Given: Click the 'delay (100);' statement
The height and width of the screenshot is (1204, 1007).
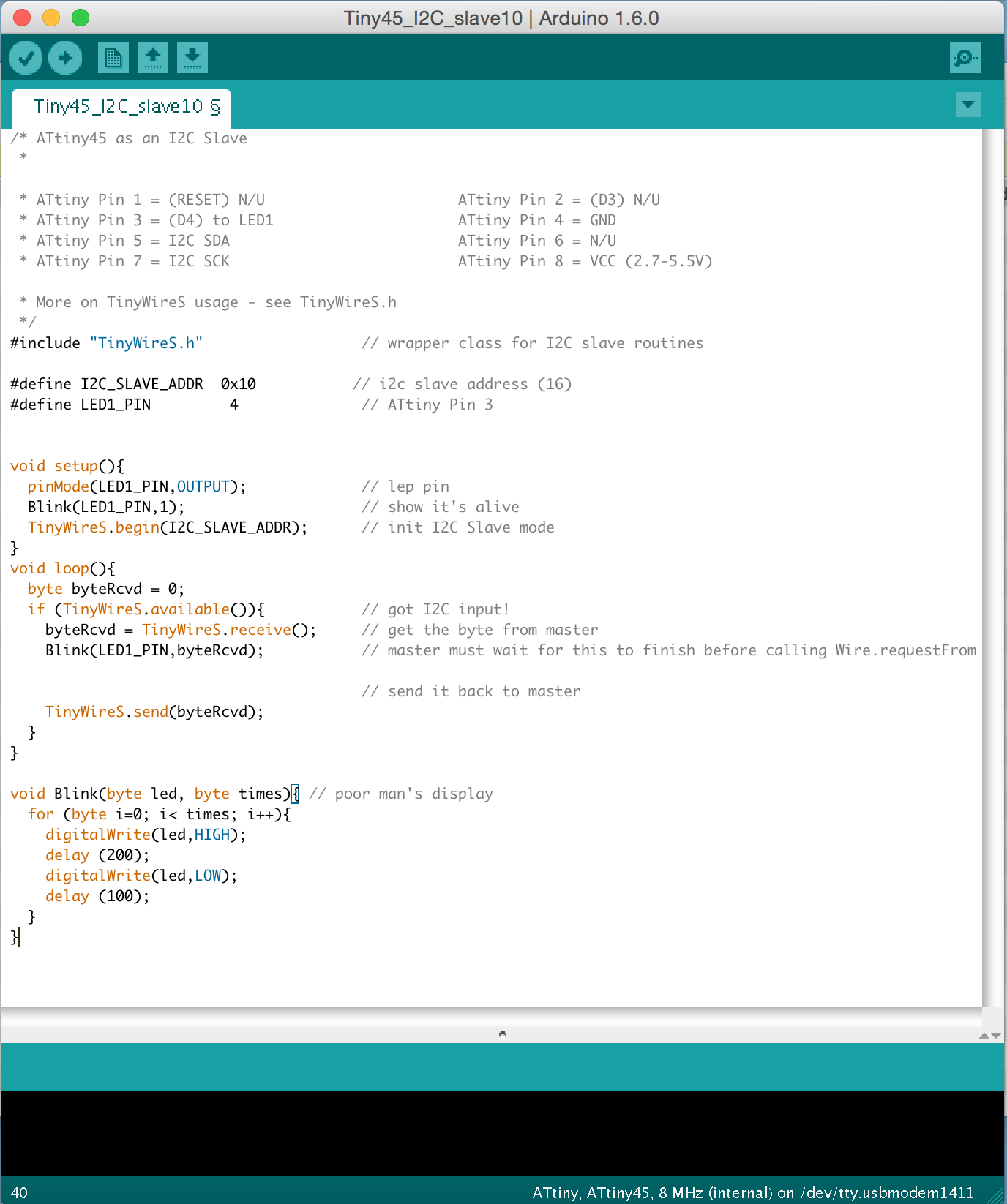Looking at the screenshot, I should pyautogui.click(x=97, y=896).
